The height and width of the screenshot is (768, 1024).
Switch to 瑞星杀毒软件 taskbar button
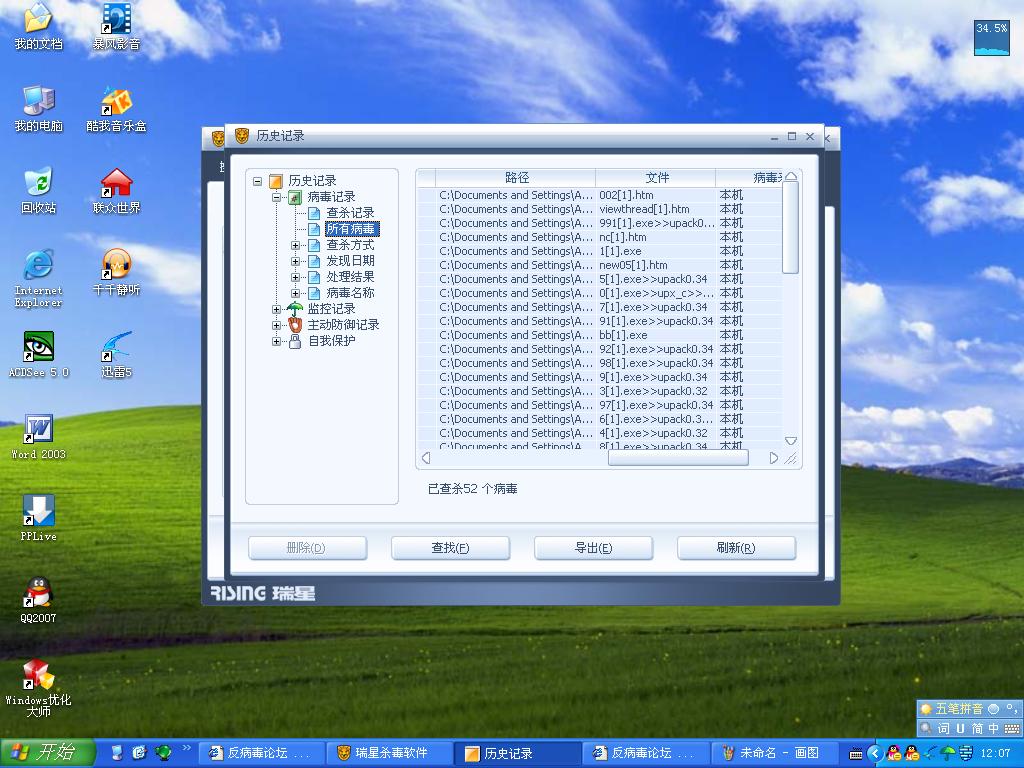click(x=390, y=753)
